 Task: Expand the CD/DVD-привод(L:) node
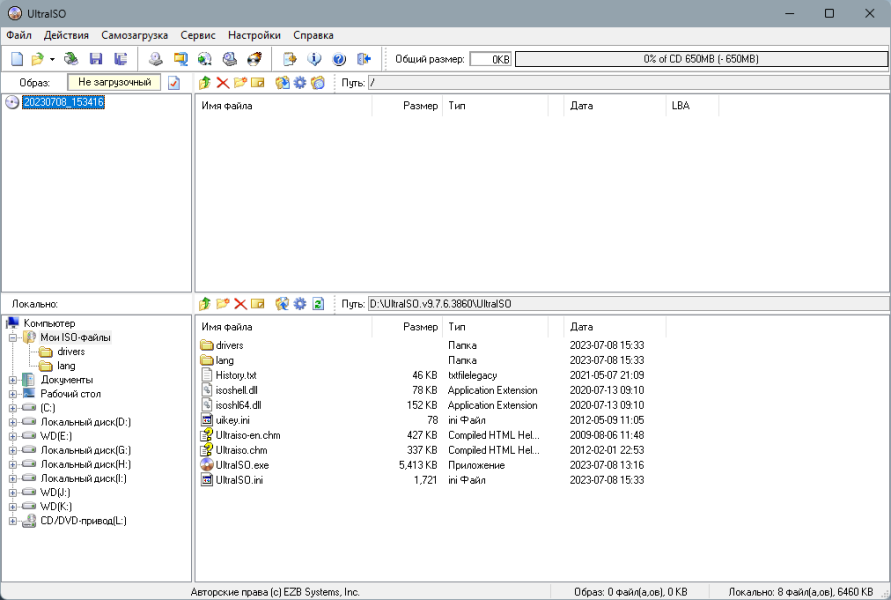pos(13,521)
